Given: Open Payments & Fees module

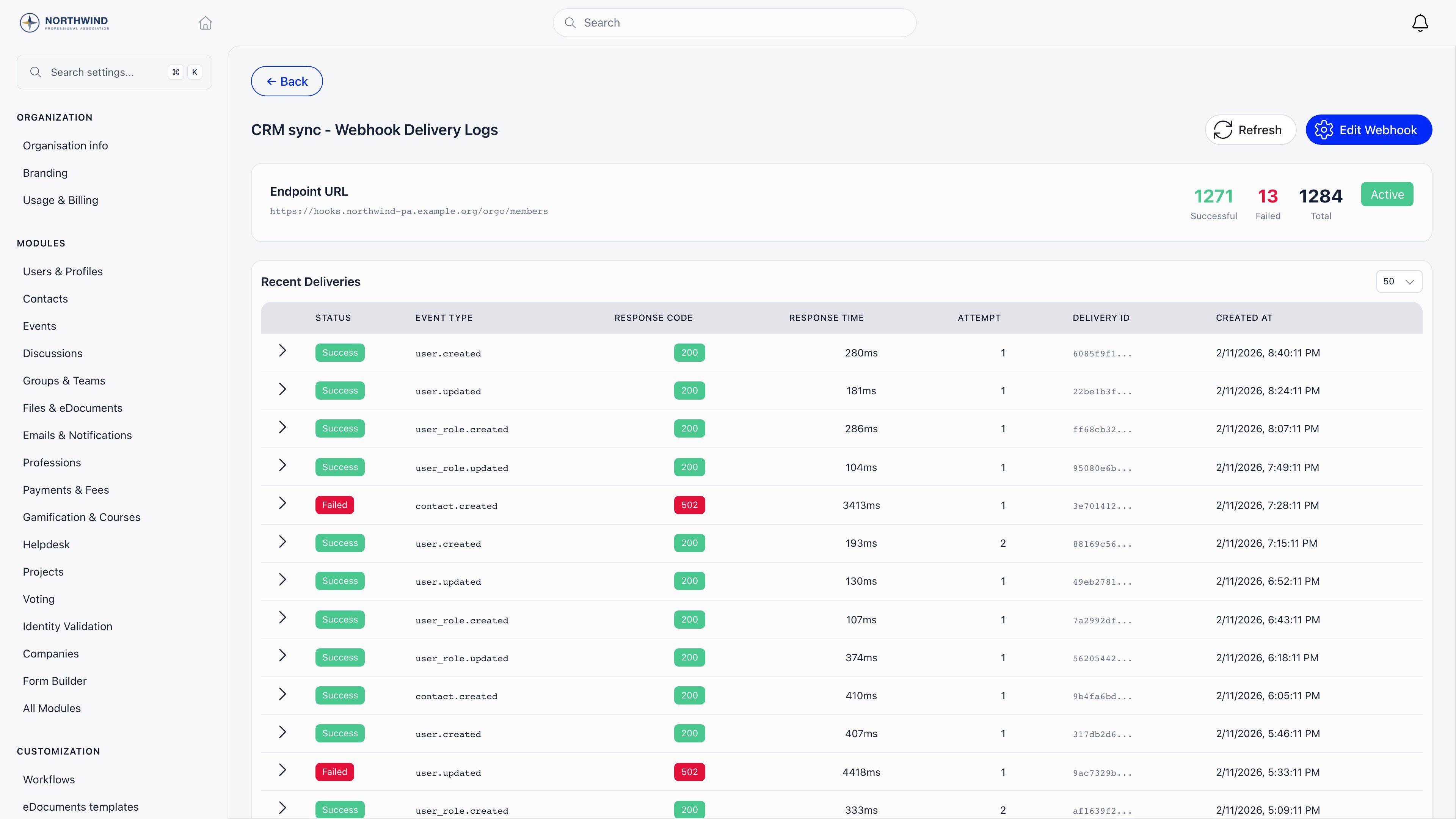Looking at the screenshot, I should click(x=66, y=490).
